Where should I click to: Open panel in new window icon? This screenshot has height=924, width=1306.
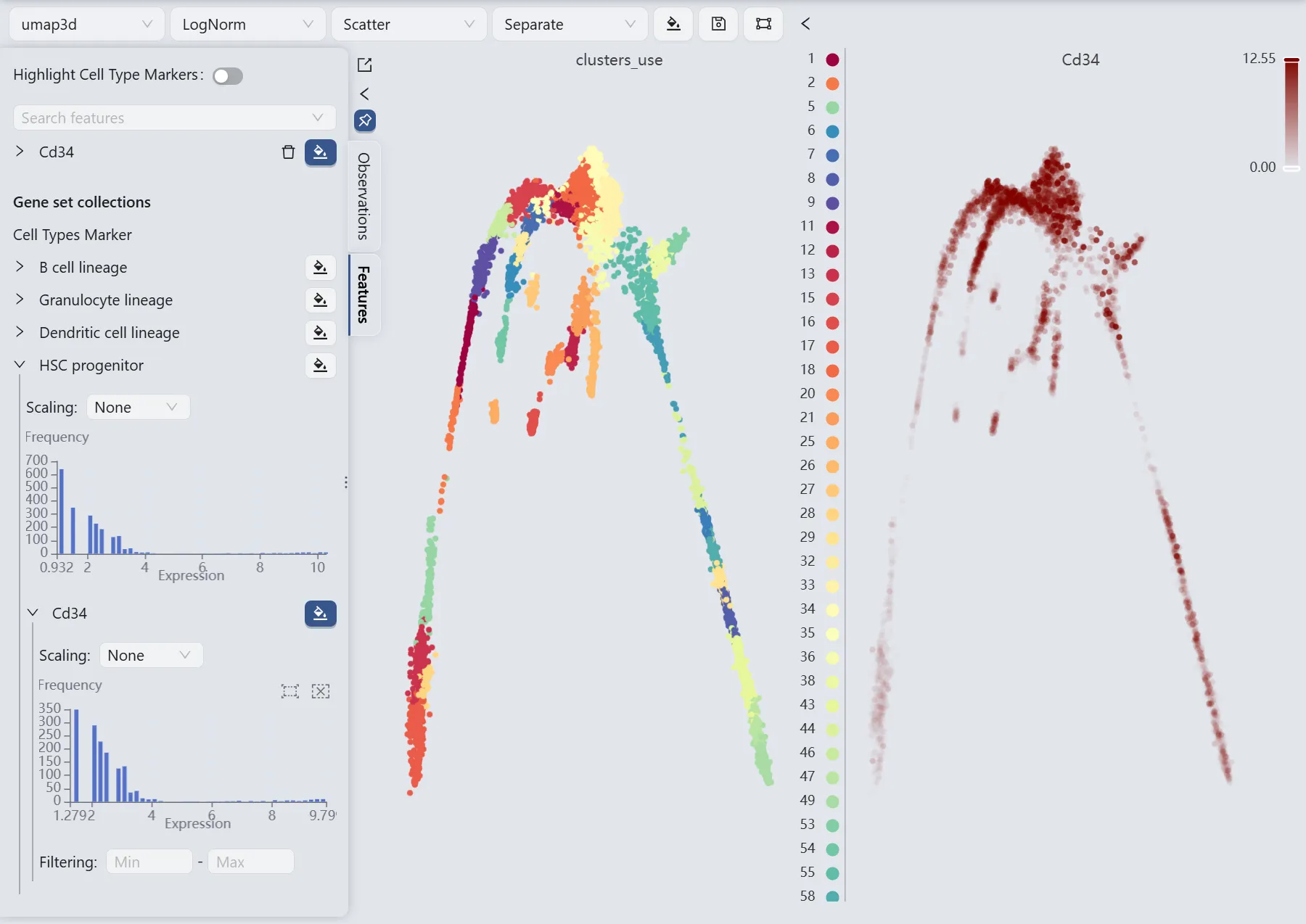(365, 65)
